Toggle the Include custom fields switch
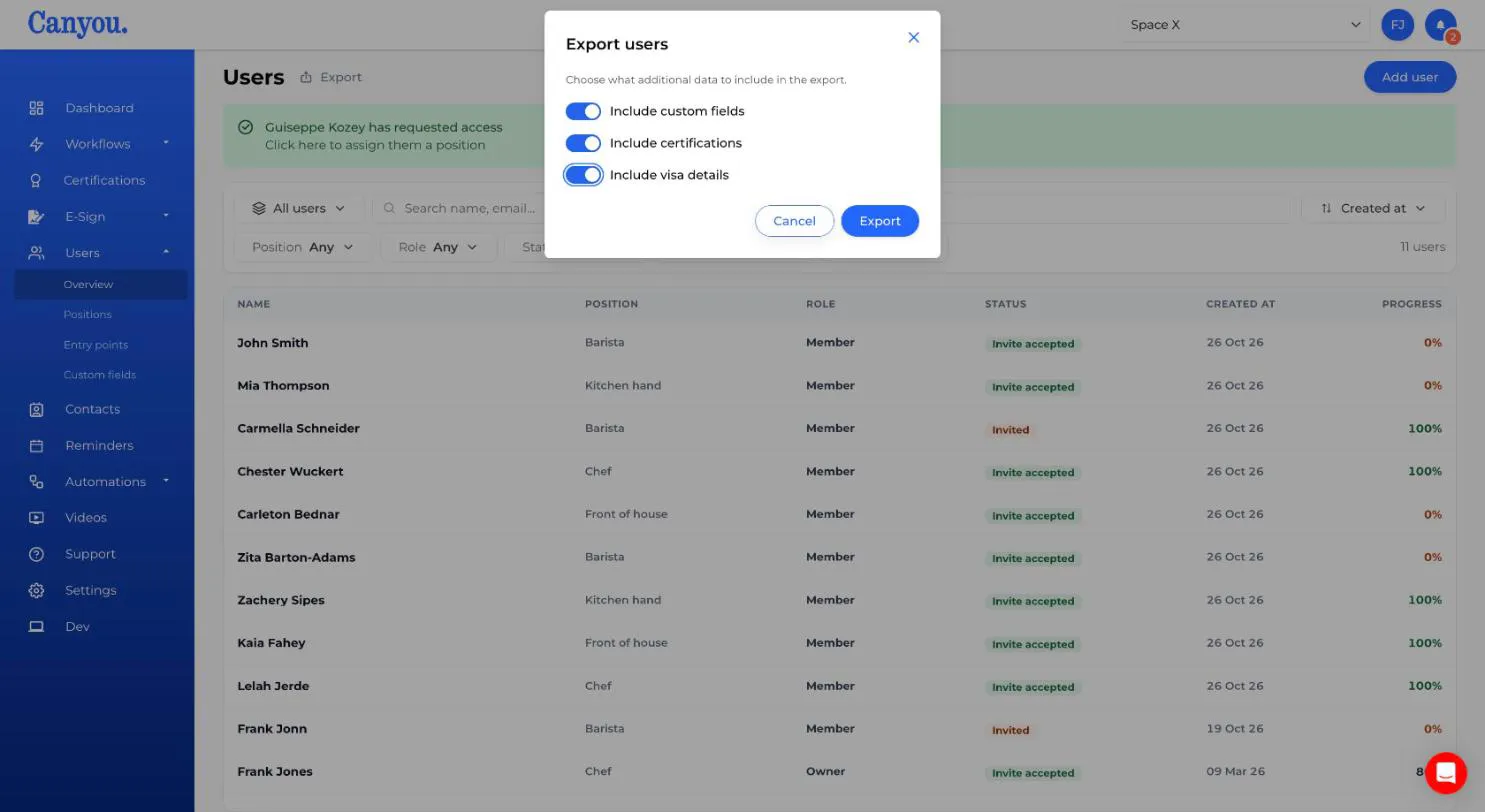Image resolution: width=1485 pixels, height=812 pixels. tap(583, 111)
